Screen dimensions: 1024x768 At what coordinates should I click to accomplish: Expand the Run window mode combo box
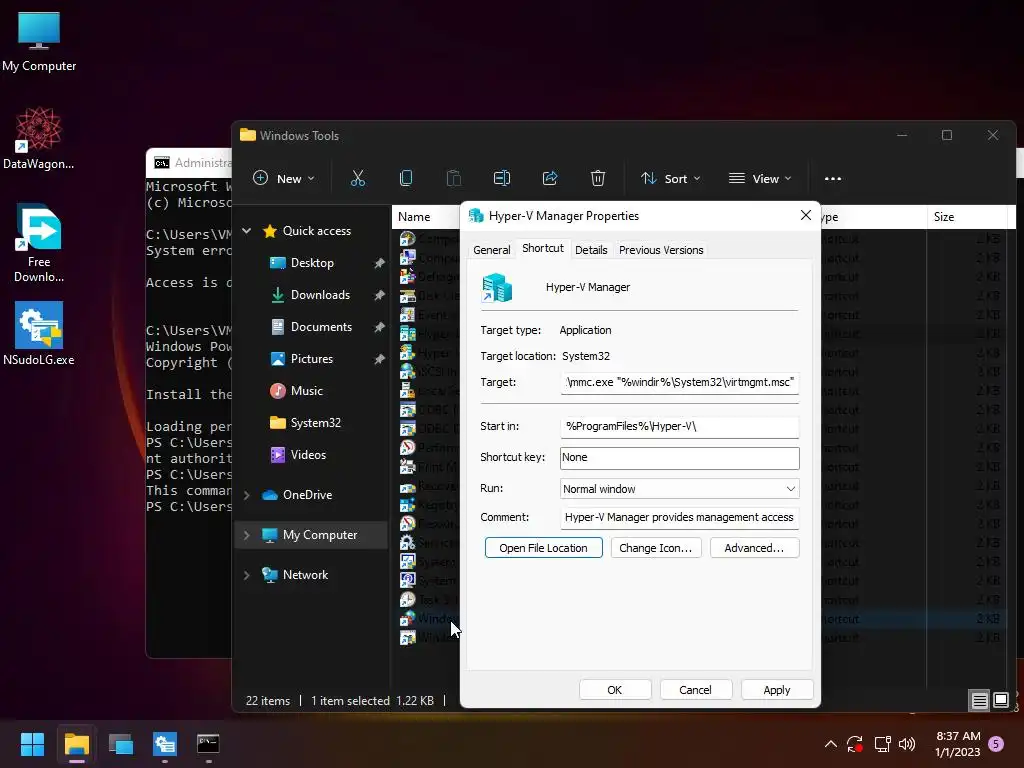click(679, 488)
